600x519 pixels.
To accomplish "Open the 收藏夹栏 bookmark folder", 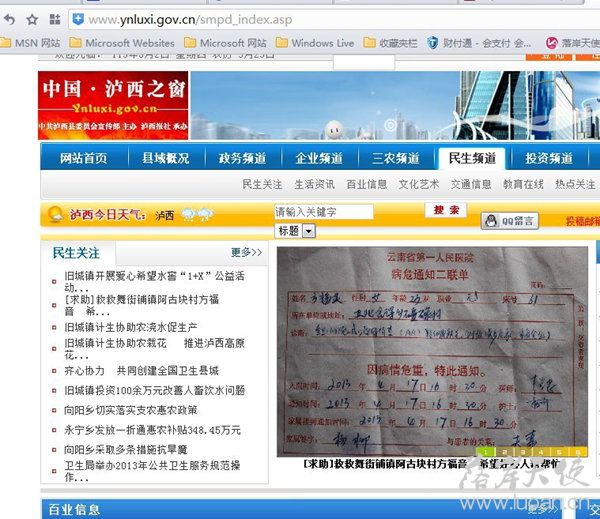I will pos(390,42).
